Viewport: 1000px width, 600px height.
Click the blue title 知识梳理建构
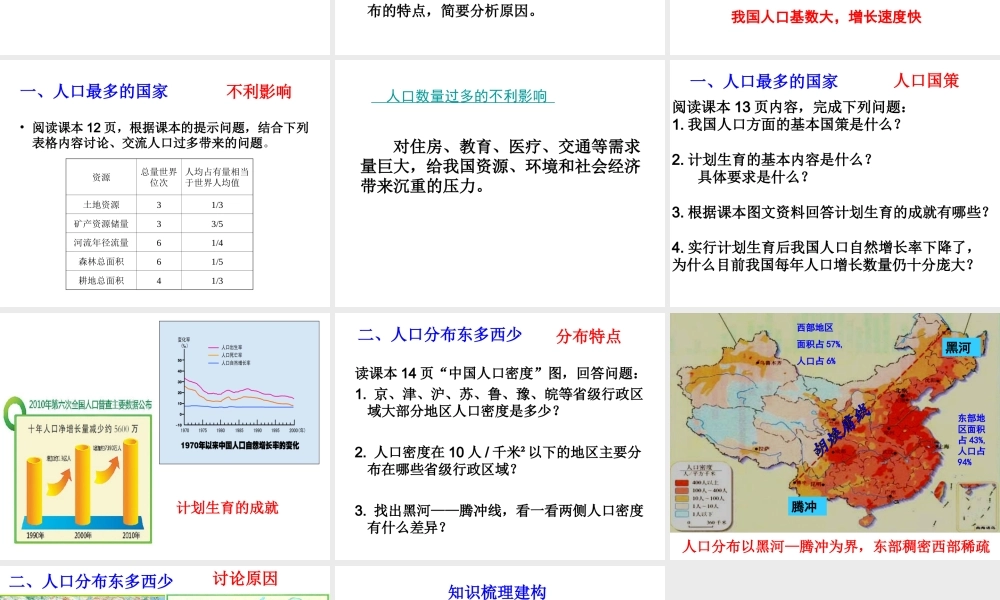pos(497,592)
